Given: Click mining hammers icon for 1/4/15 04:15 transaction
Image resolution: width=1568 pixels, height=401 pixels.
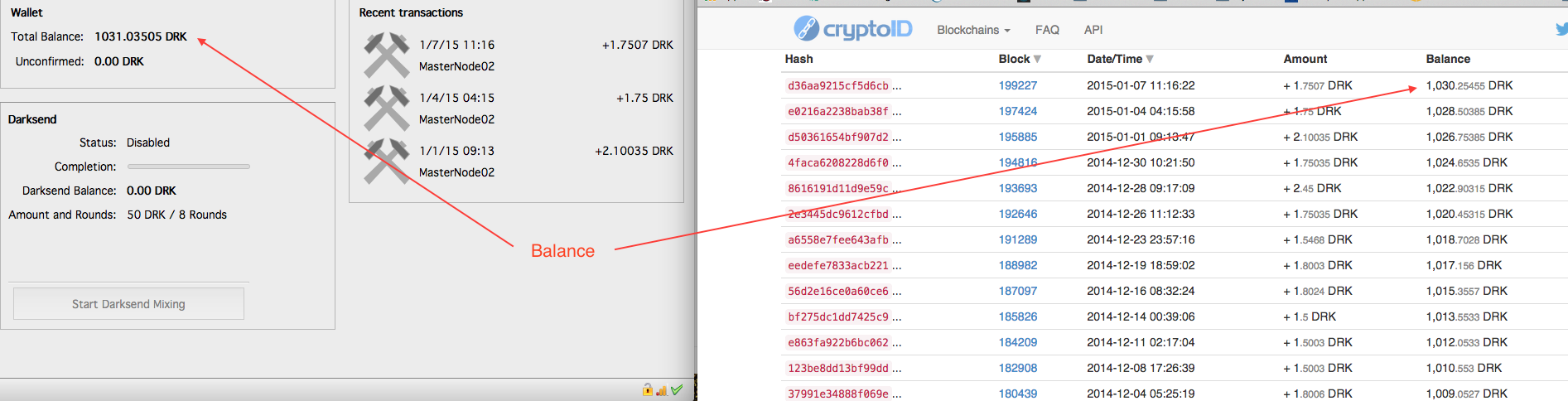Looking at the screenshot, I should [x=387, y=108].
